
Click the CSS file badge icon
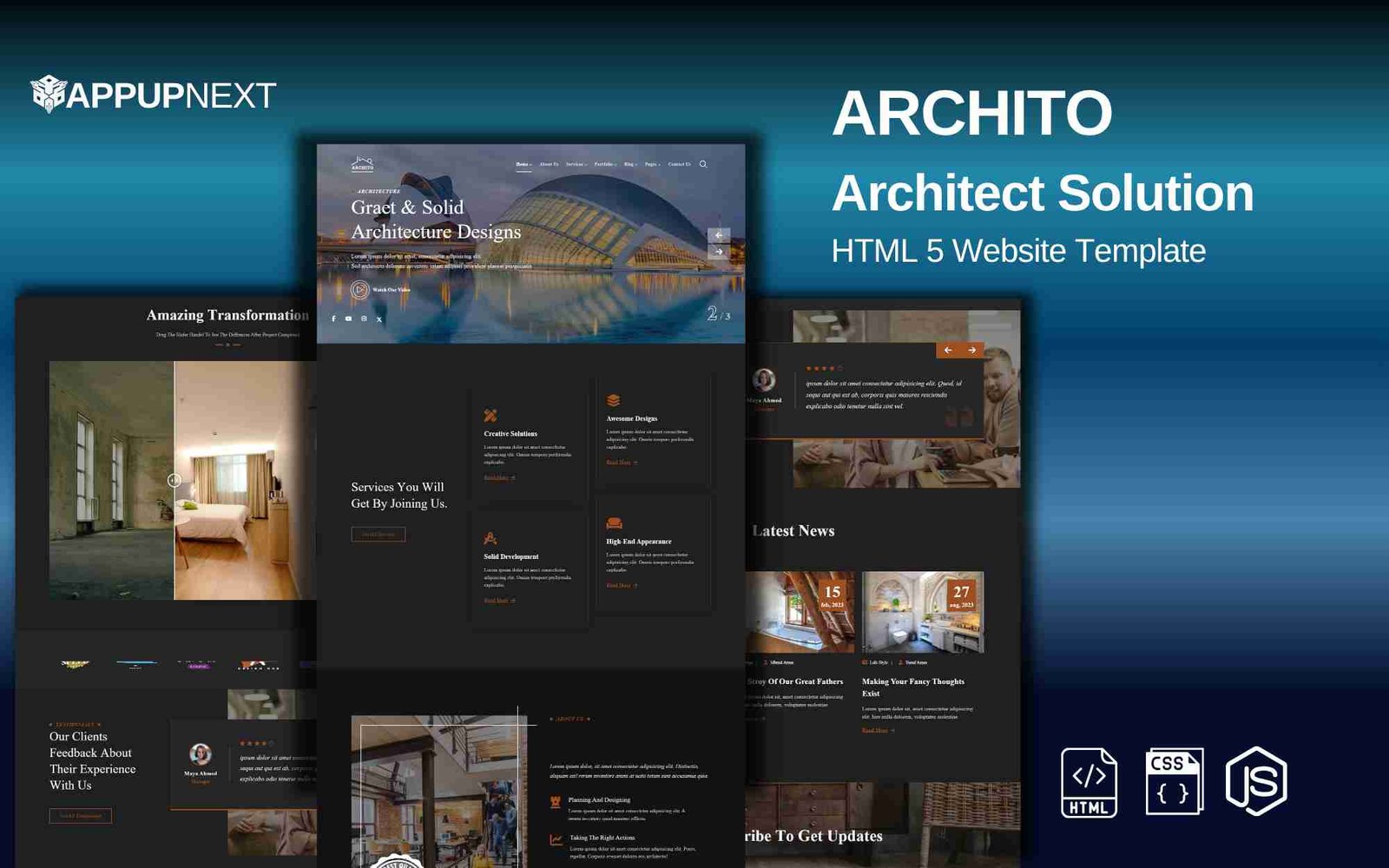pyautogui.click(x=1175, y=781)
